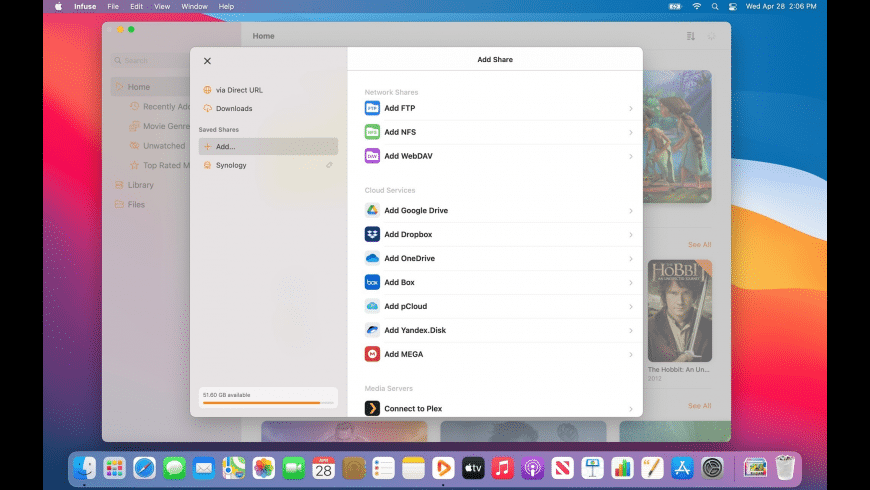The width and height of the screenshot is (870, 490).
Task: Open the View menu
Action: pos(162,7)
